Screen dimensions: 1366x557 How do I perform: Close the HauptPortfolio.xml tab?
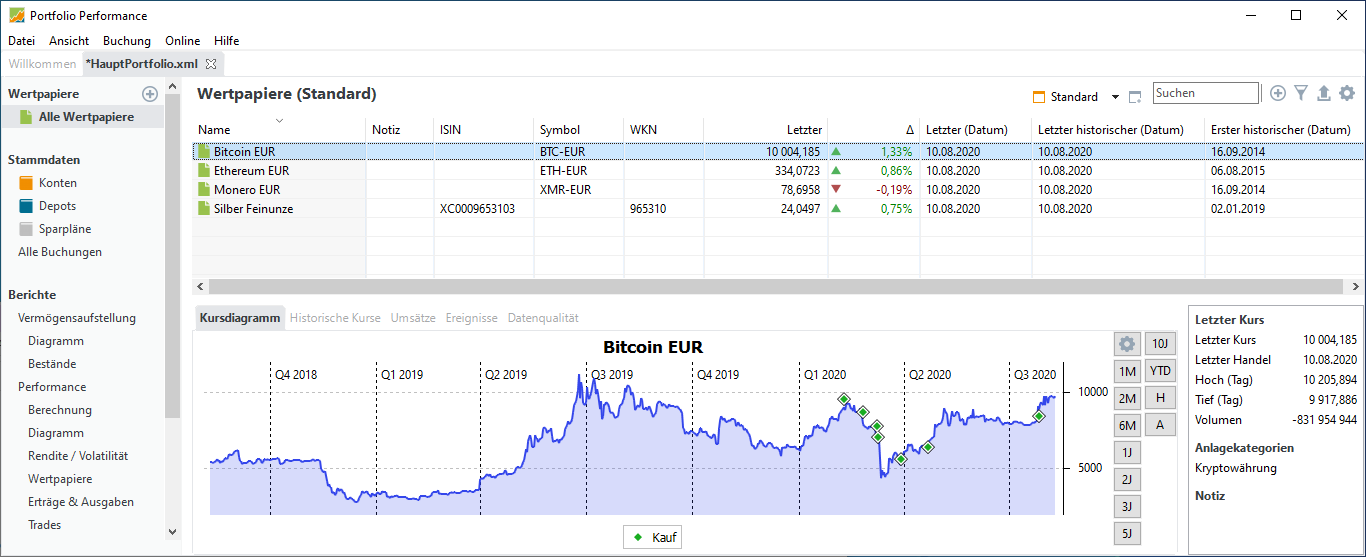coord(211,64)
